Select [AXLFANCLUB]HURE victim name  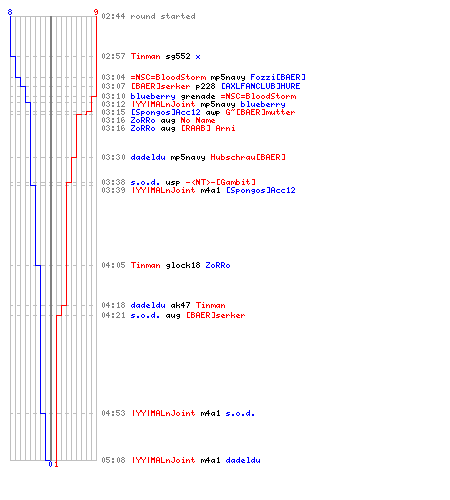point(261,86)
